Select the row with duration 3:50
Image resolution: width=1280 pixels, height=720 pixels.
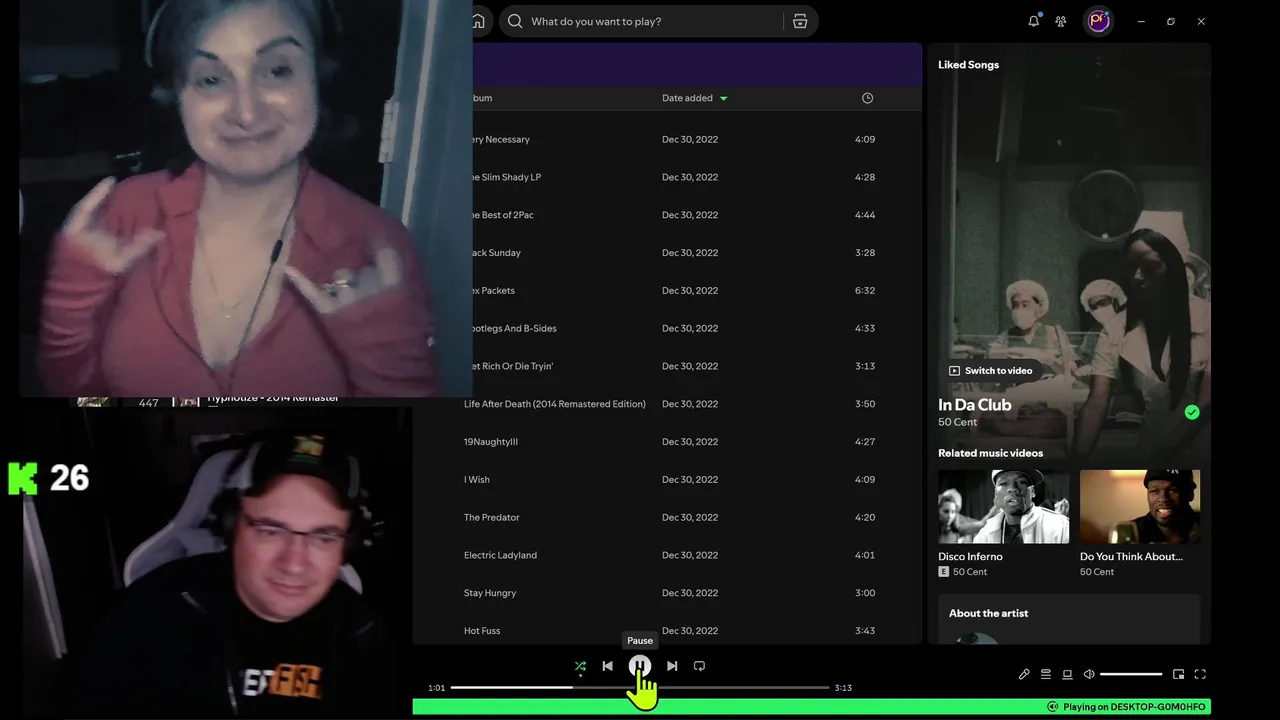click(667, 404)
